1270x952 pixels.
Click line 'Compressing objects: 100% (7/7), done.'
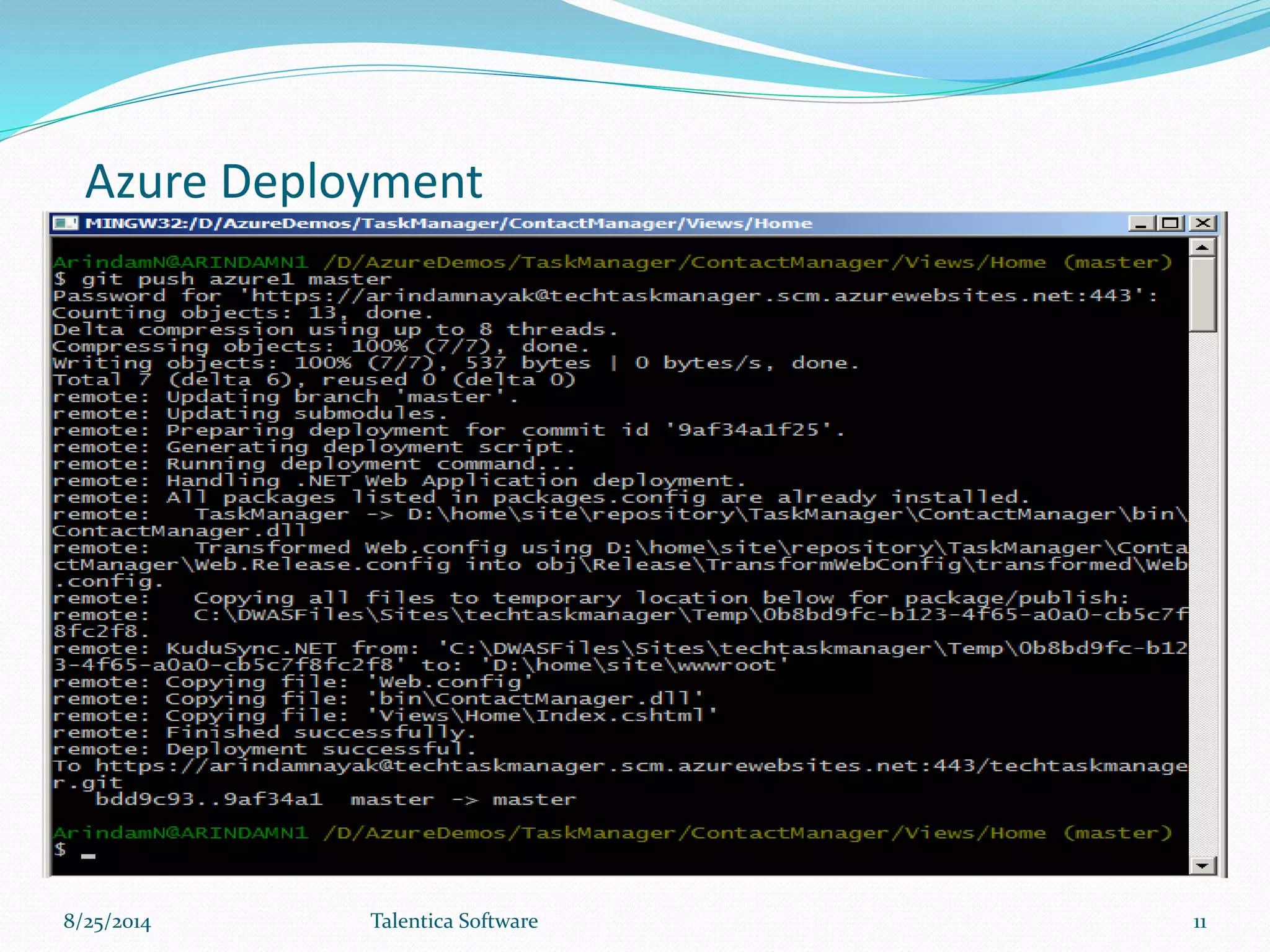click(321, 346)
